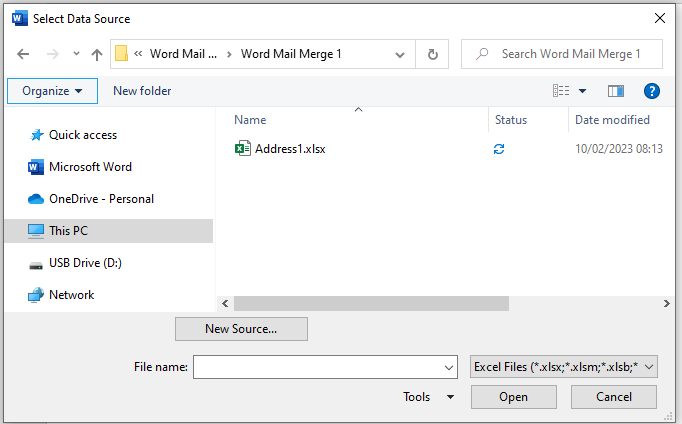Close the dialog with the X
The image size is (682, 424).
pos(660,18)
